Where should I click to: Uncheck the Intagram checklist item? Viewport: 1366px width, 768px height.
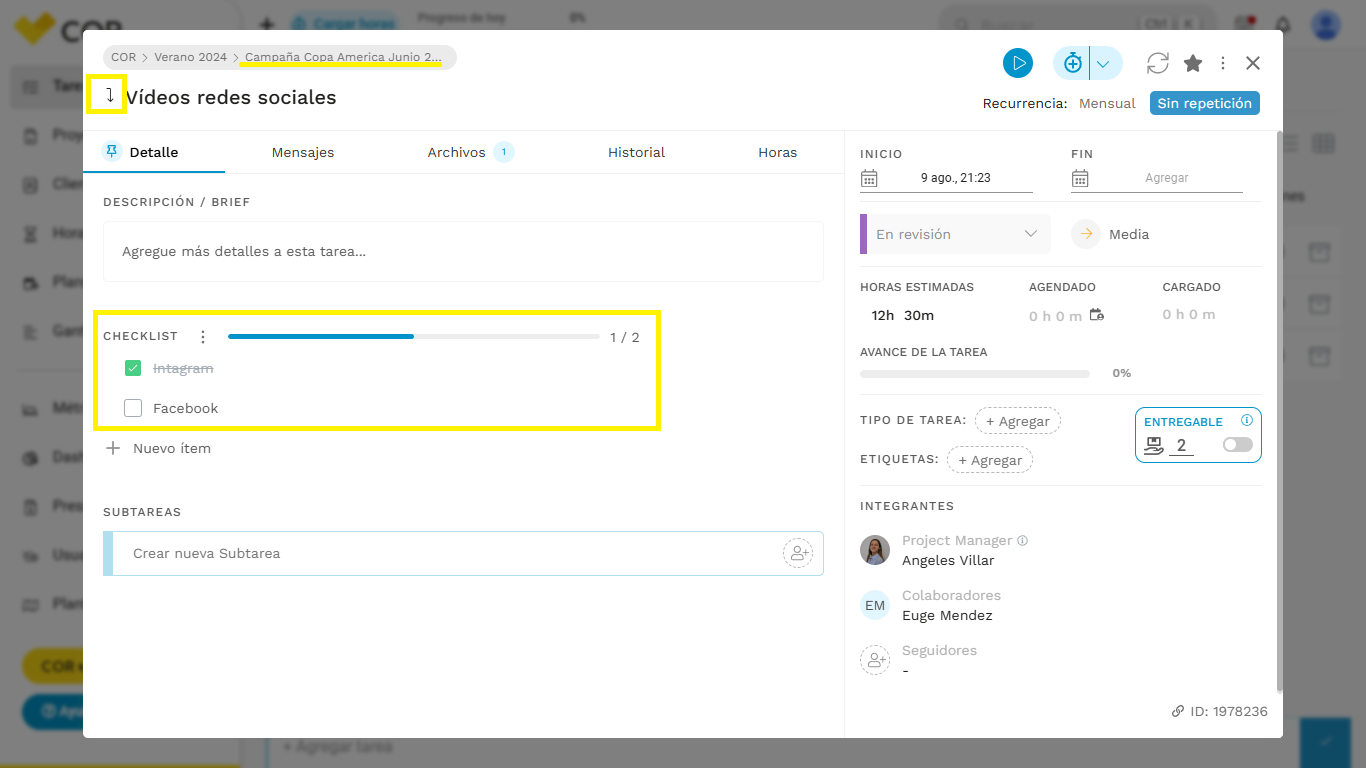(133, 368)
